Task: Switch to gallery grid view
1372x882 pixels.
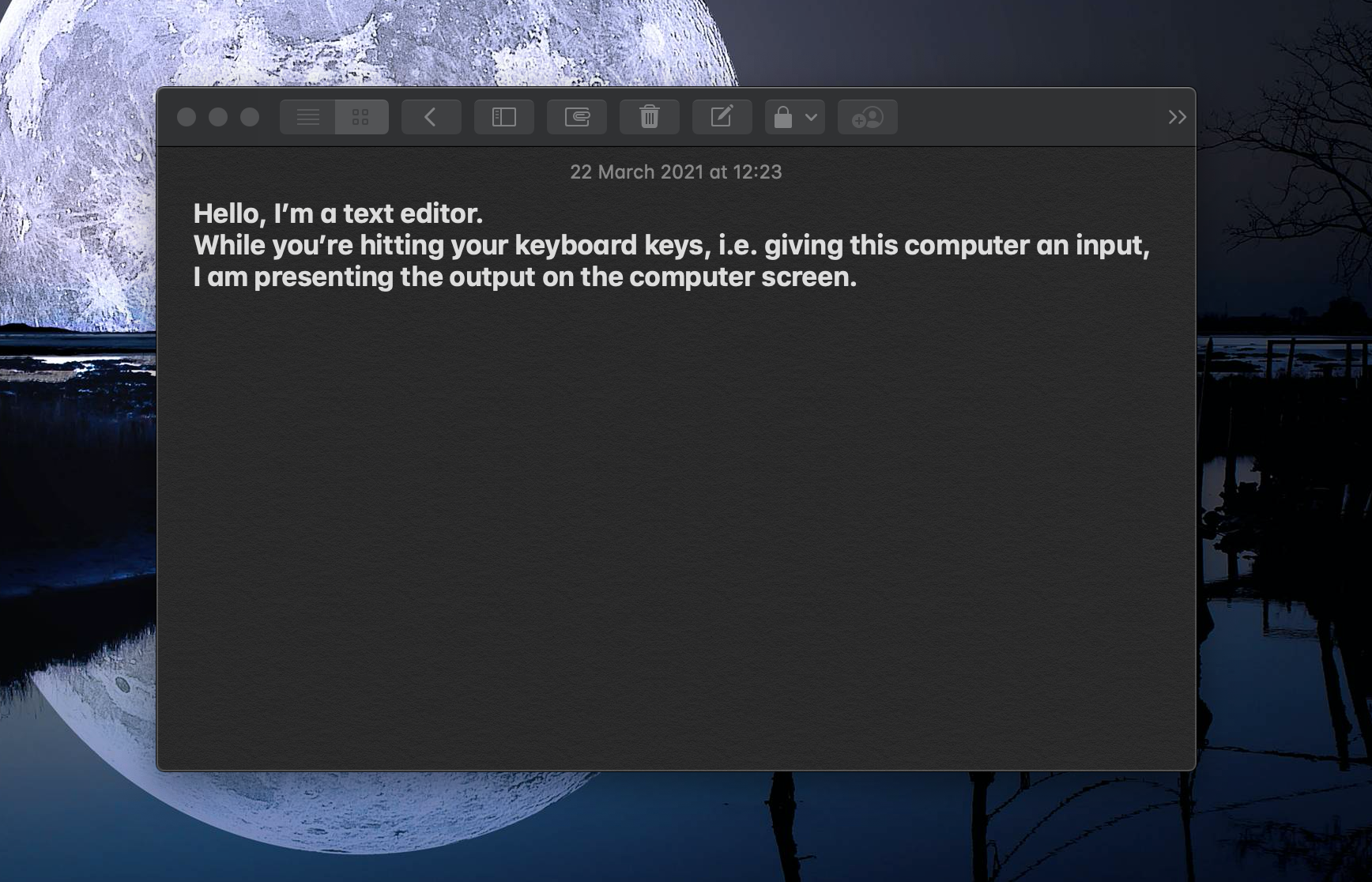Action: point(361,117)
